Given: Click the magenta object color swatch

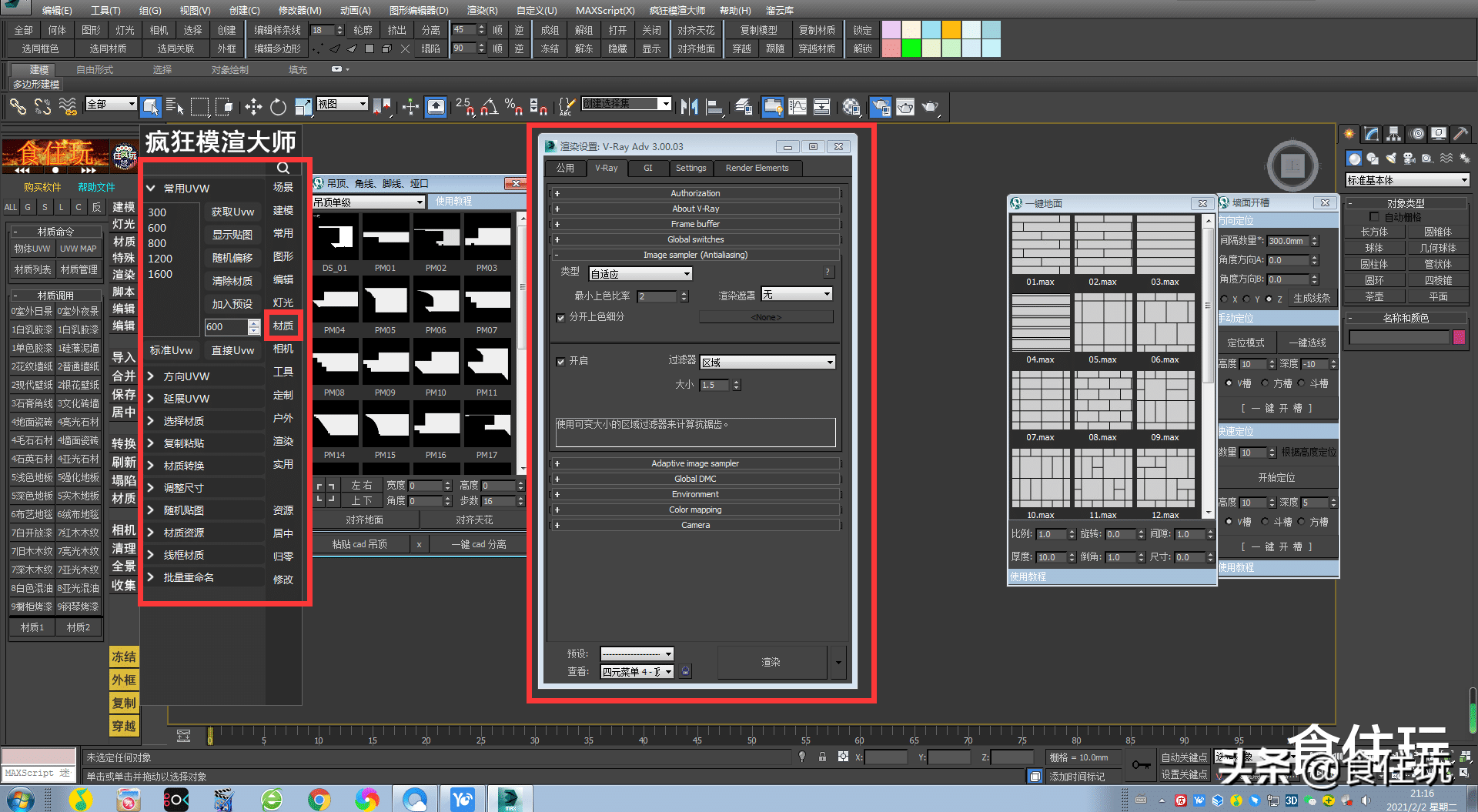Looking at the screenshot, I should 1459,337.
